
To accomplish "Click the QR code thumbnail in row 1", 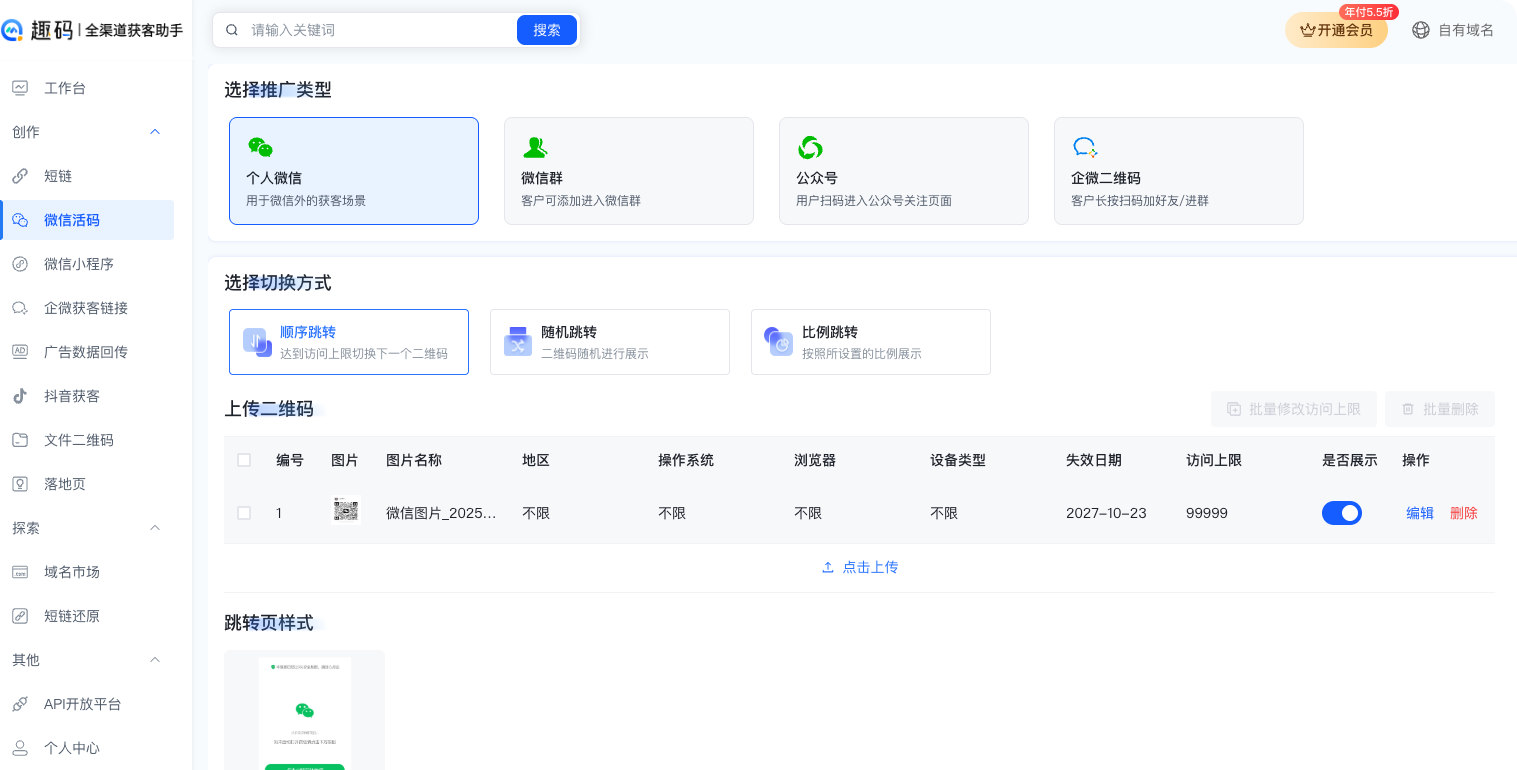I will tap(346, 511).
